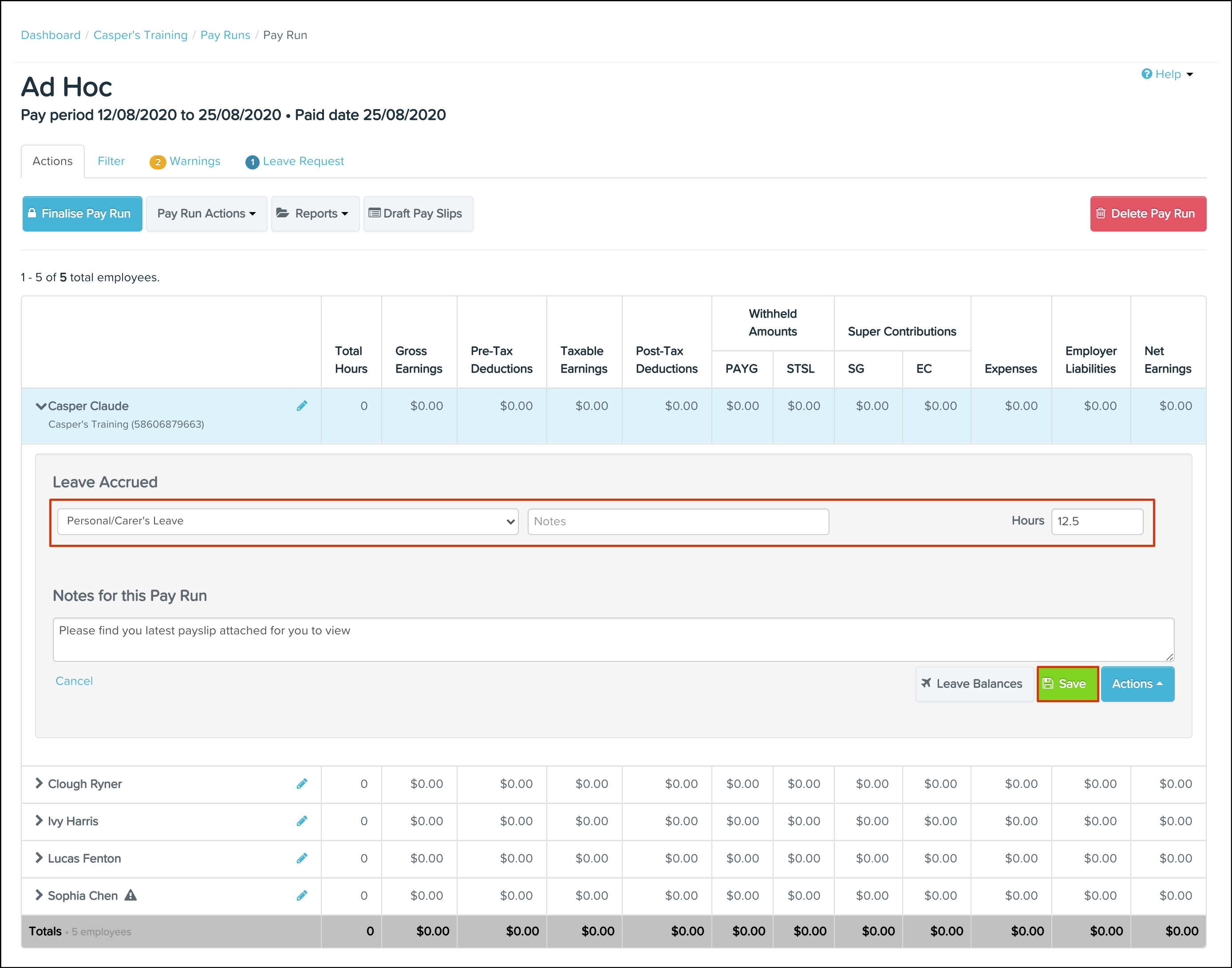
Task: Click pencil icon in Lucas Fenton row
Action: pos(302,858)
